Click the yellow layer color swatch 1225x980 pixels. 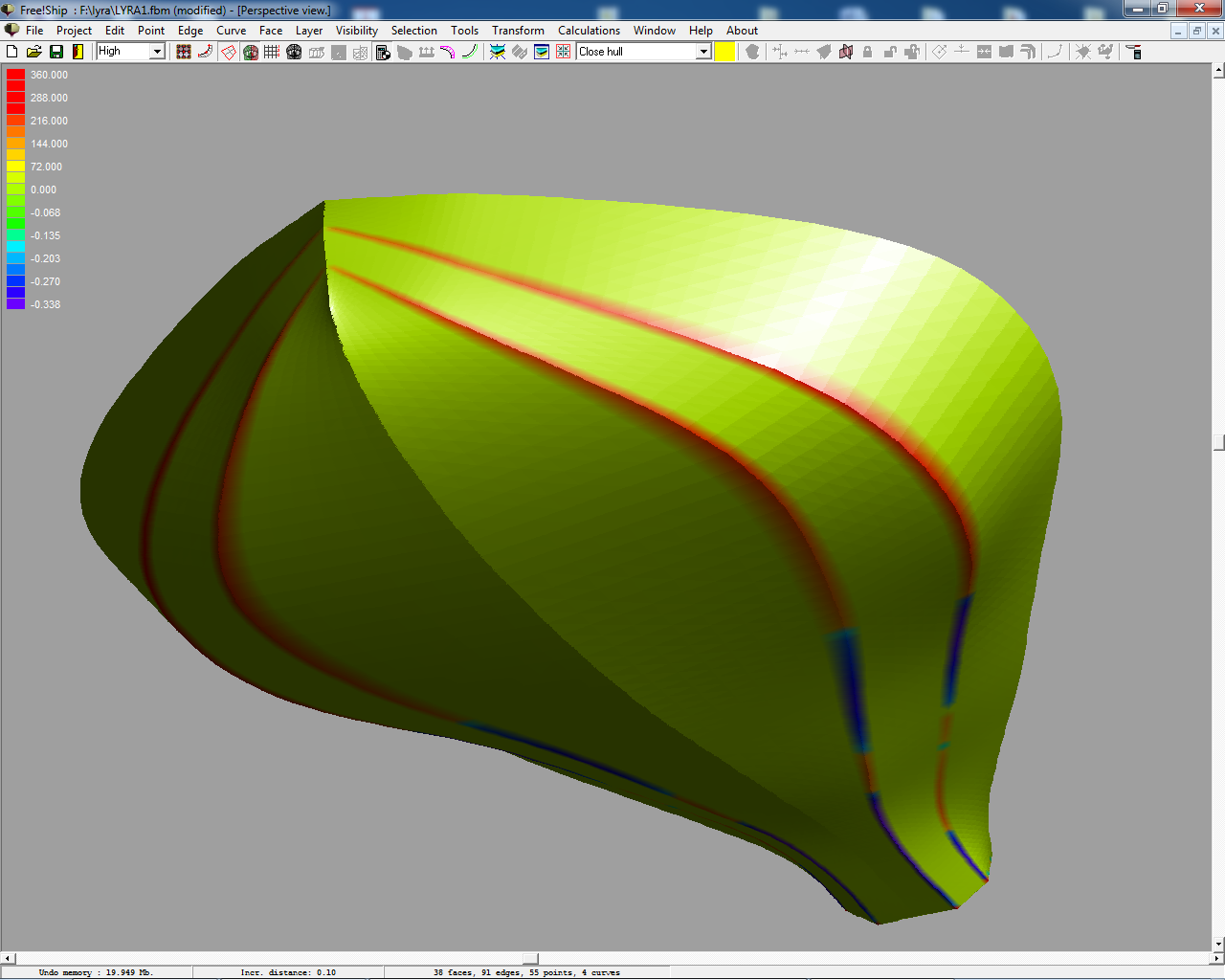pos(725,52)
